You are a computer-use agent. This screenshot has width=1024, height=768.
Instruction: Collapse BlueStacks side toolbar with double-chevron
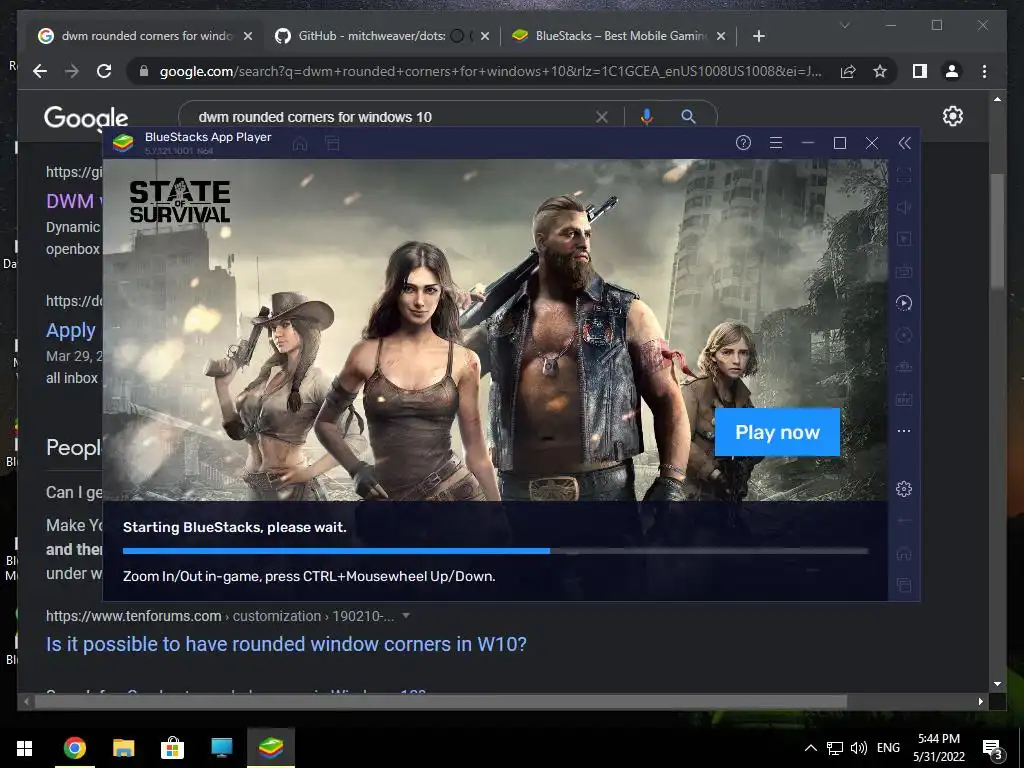point(904,143)
